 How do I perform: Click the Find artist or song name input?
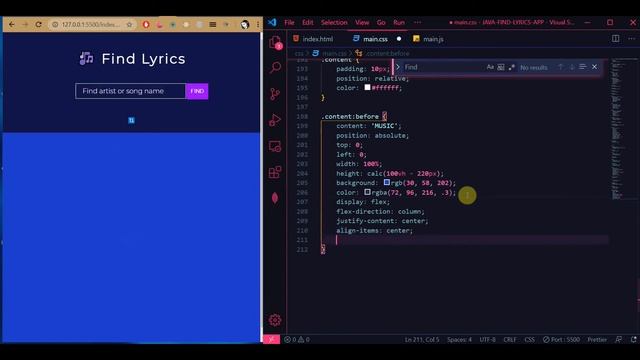coord(130,91)
